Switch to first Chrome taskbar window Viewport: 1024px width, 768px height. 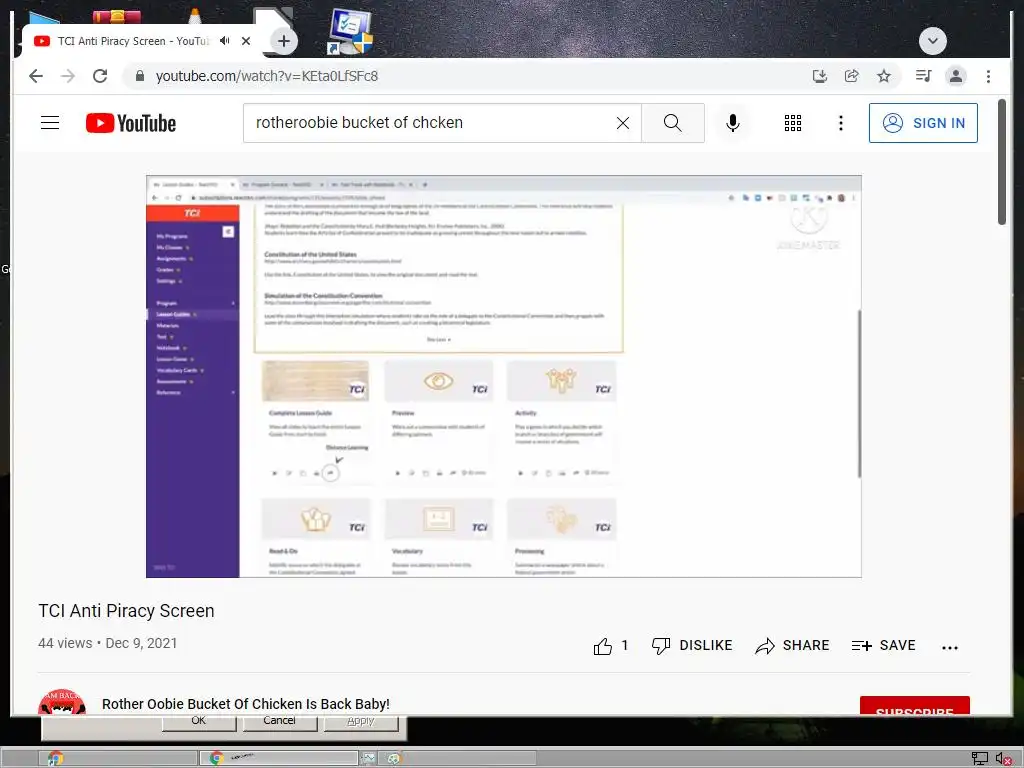point(118,758)
